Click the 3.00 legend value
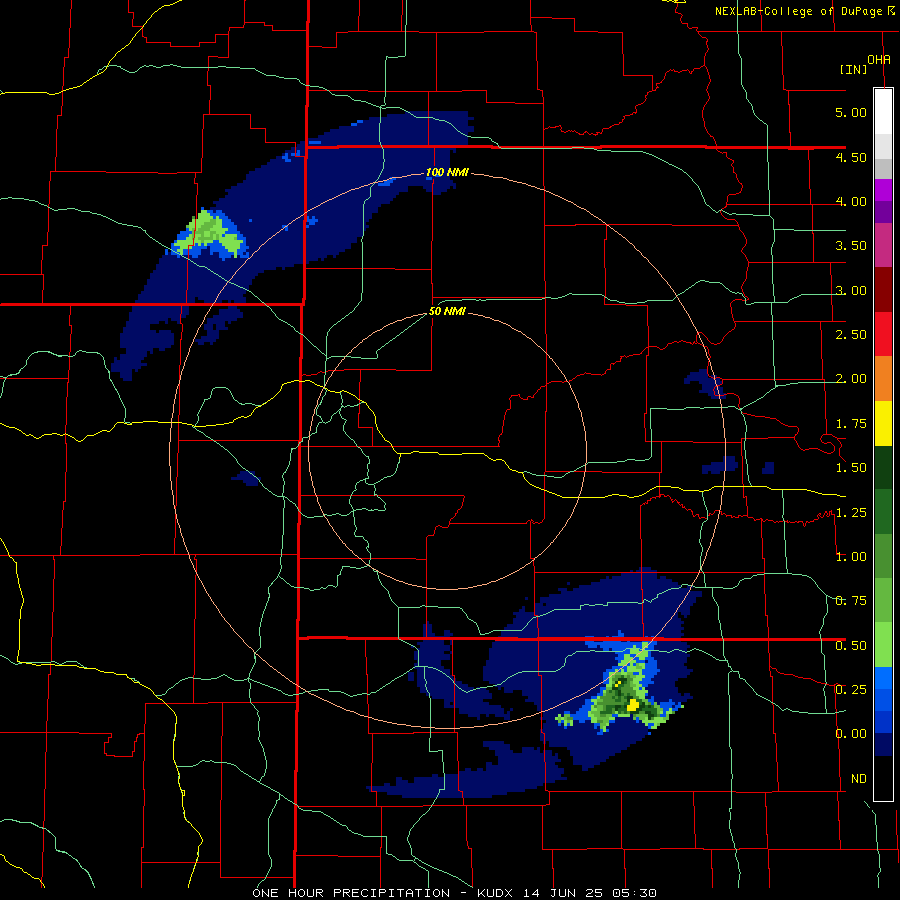Viewport: 900px width, 900px height. tap(851, 290)
